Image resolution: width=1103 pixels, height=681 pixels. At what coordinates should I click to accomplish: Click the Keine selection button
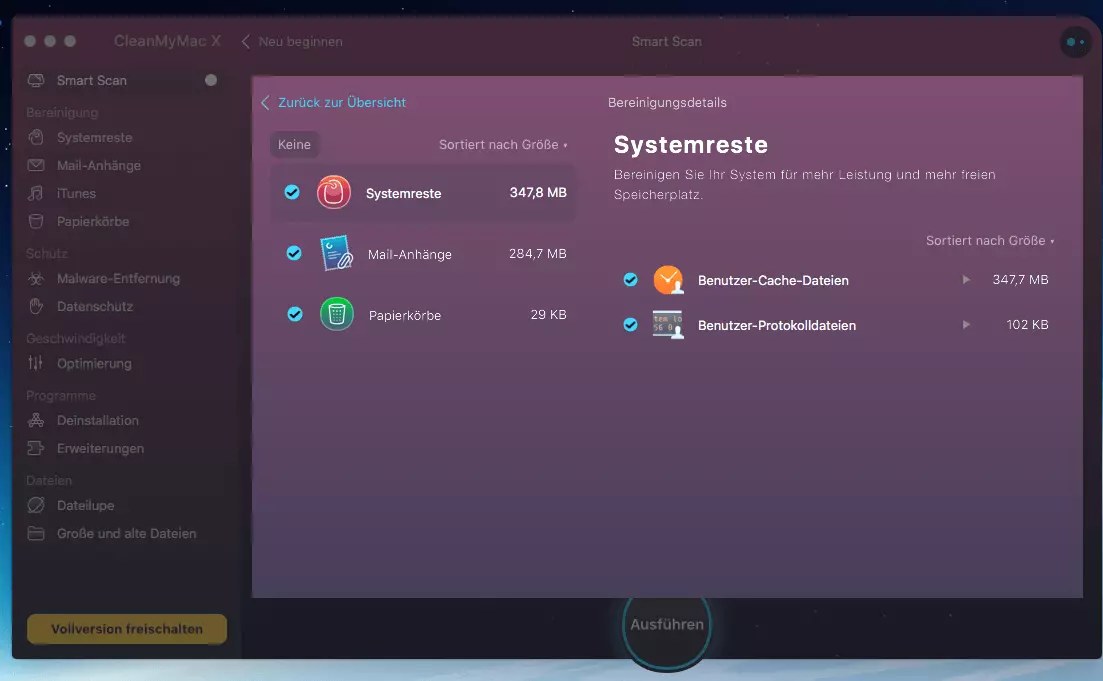tap(294, 144)
